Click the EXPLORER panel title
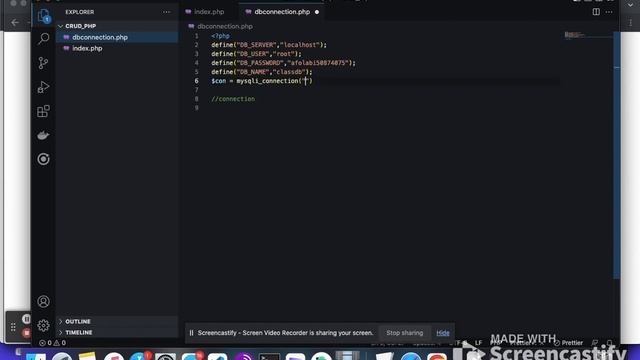This screenshot has width=640, height=360. click(80, 12)
